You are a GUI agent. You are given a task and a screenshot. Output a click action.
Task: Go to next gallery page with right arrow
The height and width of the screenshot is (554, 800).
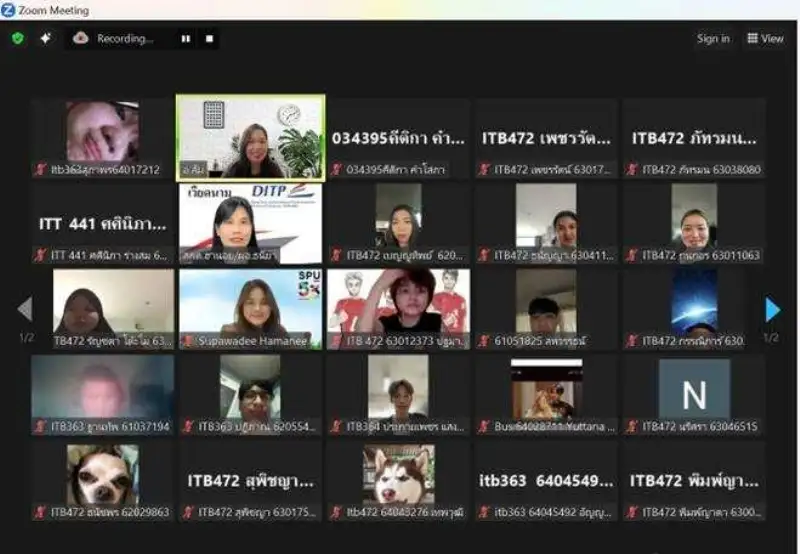772,309
